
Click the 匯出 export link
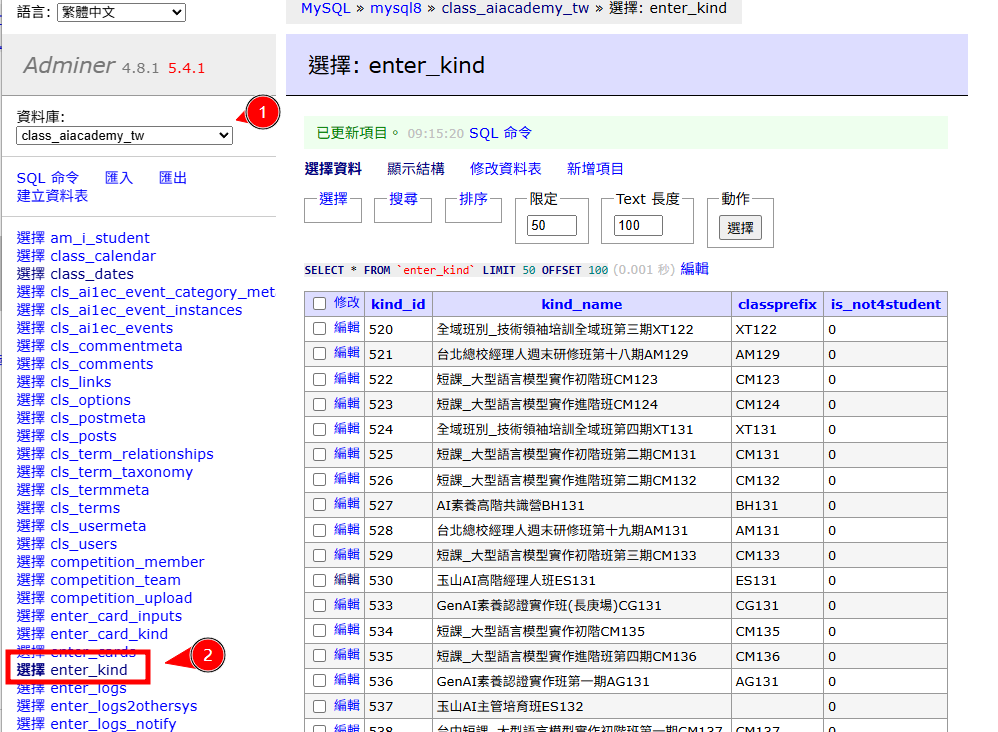point(173,178)
